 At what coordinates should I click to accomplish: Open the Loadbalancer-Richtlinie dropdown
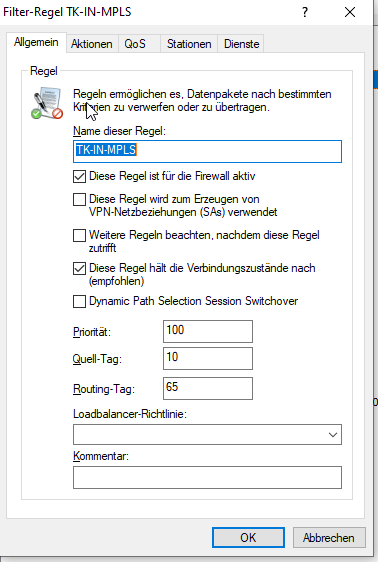(x=207, y=435)
